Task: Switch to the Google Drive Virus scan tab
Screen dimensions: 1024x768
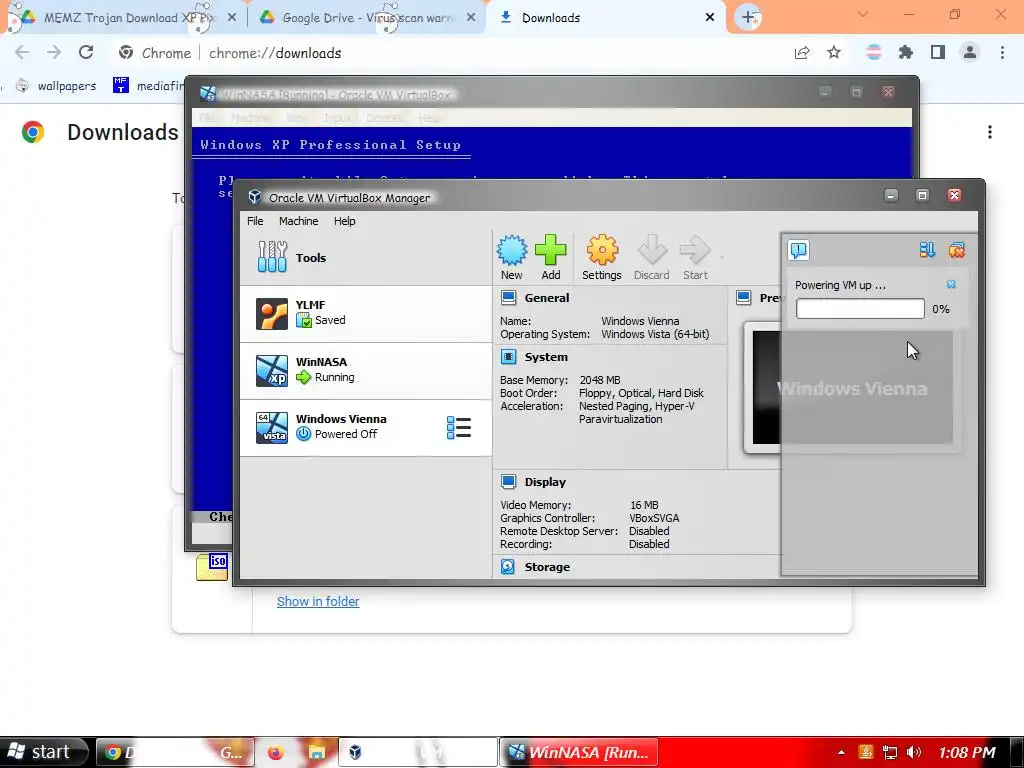Action: (367, 18)
